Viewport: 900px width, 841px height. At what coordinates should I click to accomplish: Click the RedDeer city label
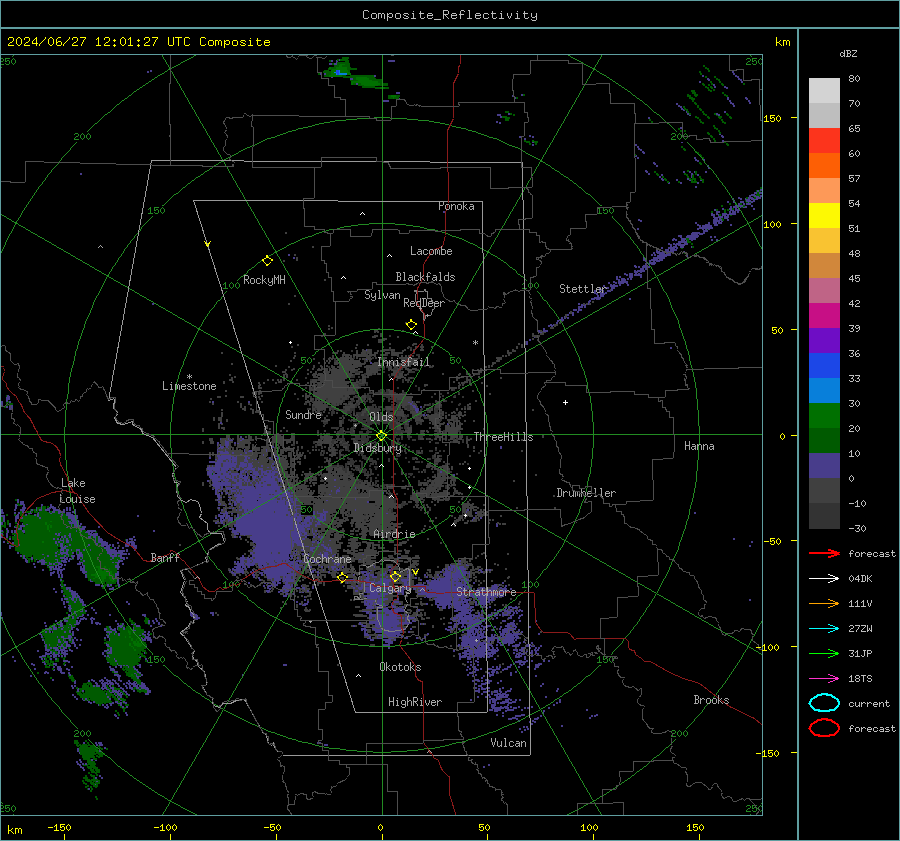coord(424,303)
